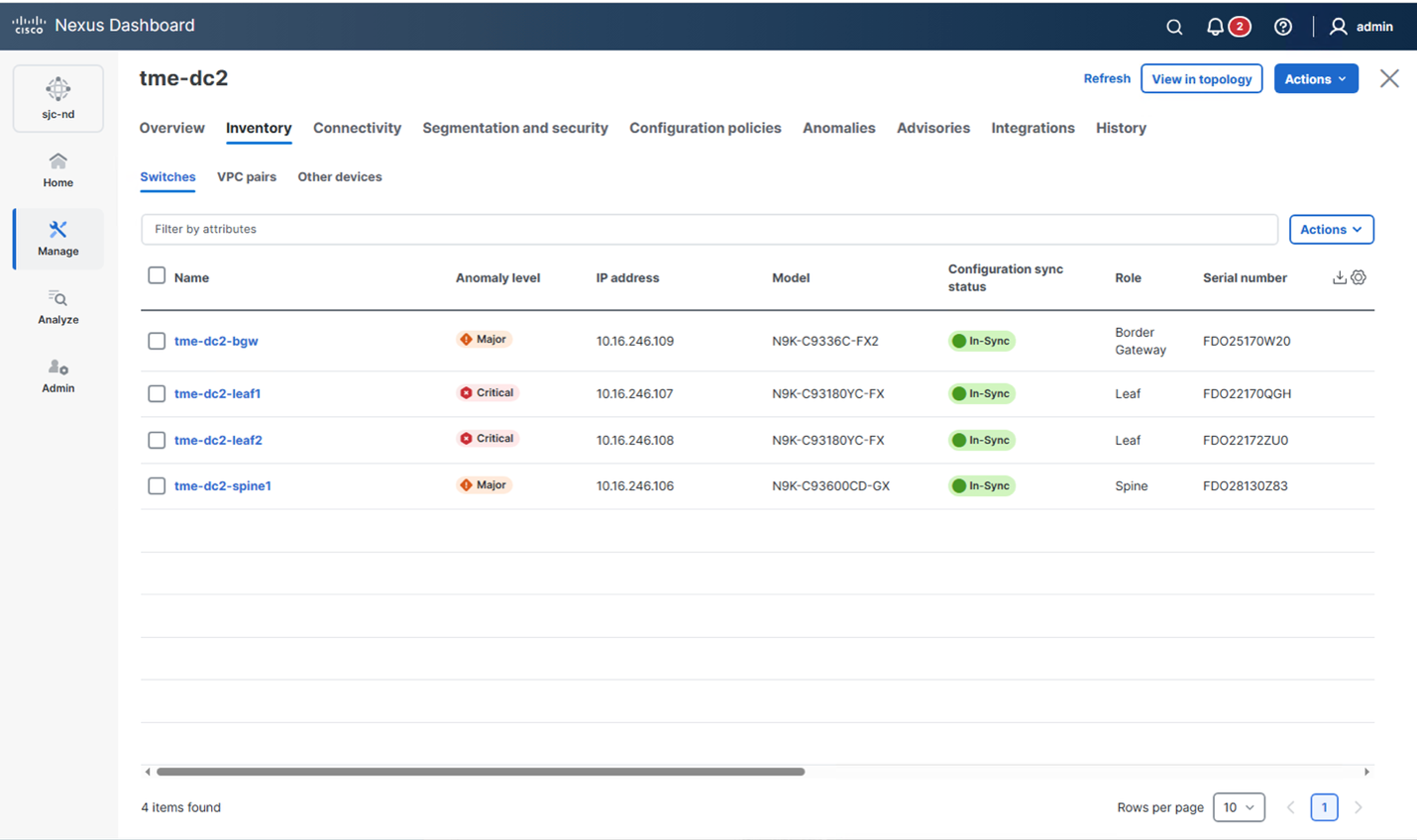Click View in topology button
Screen dimensions: 1417x840
pos(1201,79)
